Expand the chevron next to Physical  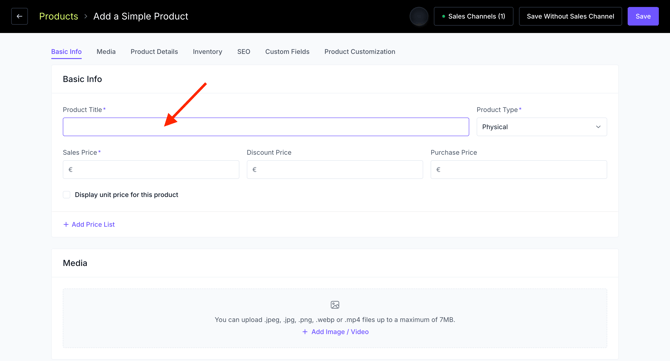point(598,127)
